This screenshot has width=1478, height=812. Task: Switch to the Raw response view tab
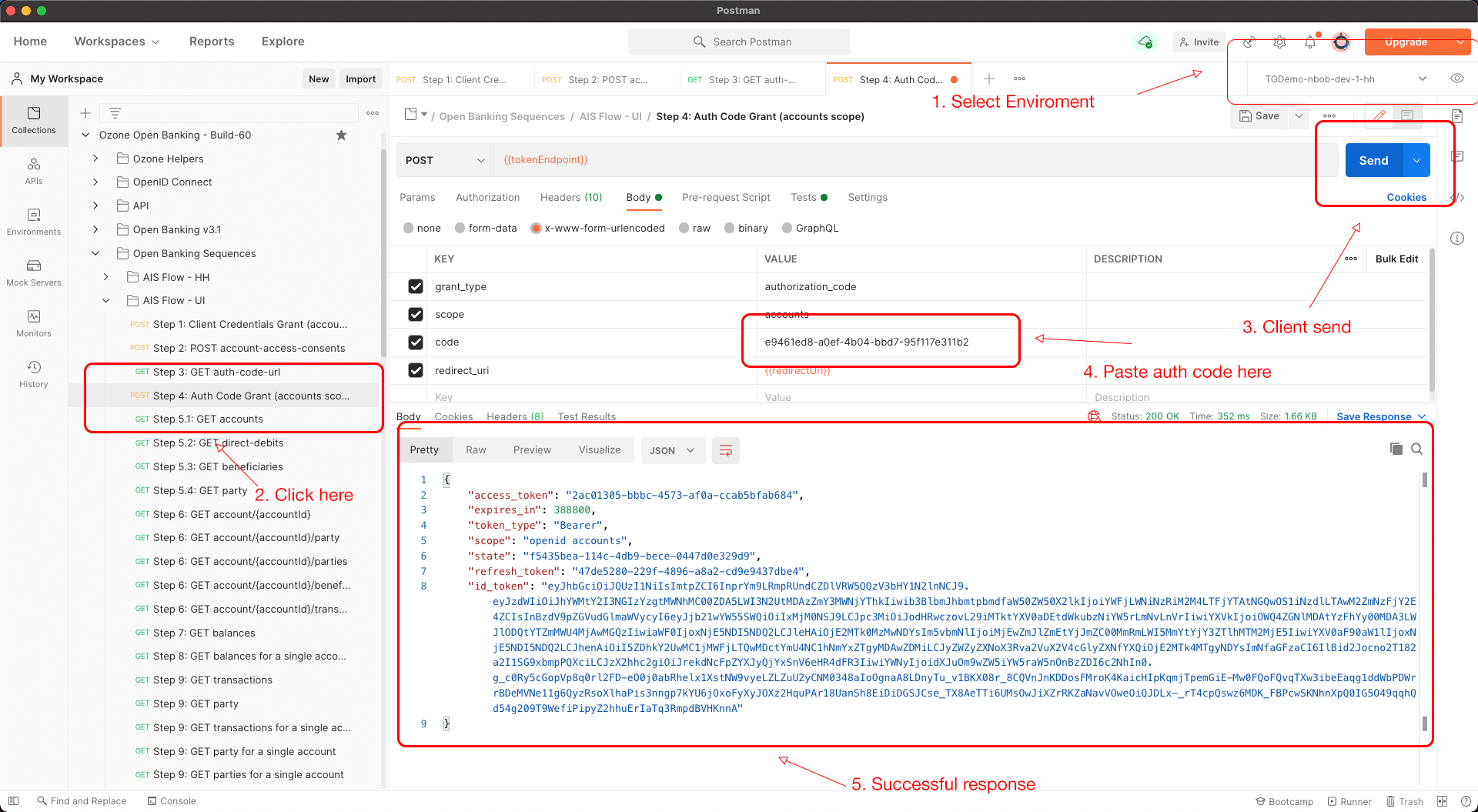[x=476, y=449]
